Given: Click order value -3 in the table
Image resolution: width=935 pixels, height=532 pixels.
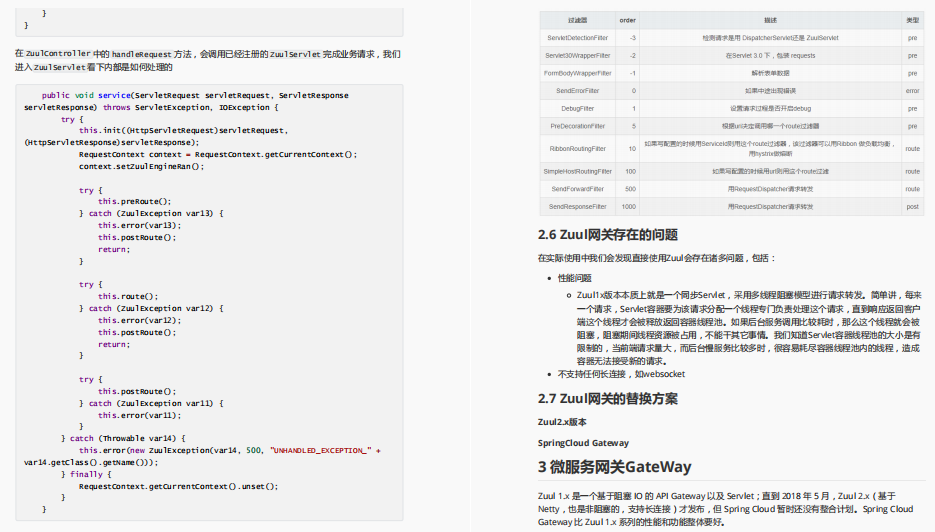Looking at the screenshot, I should click(627, 38).
